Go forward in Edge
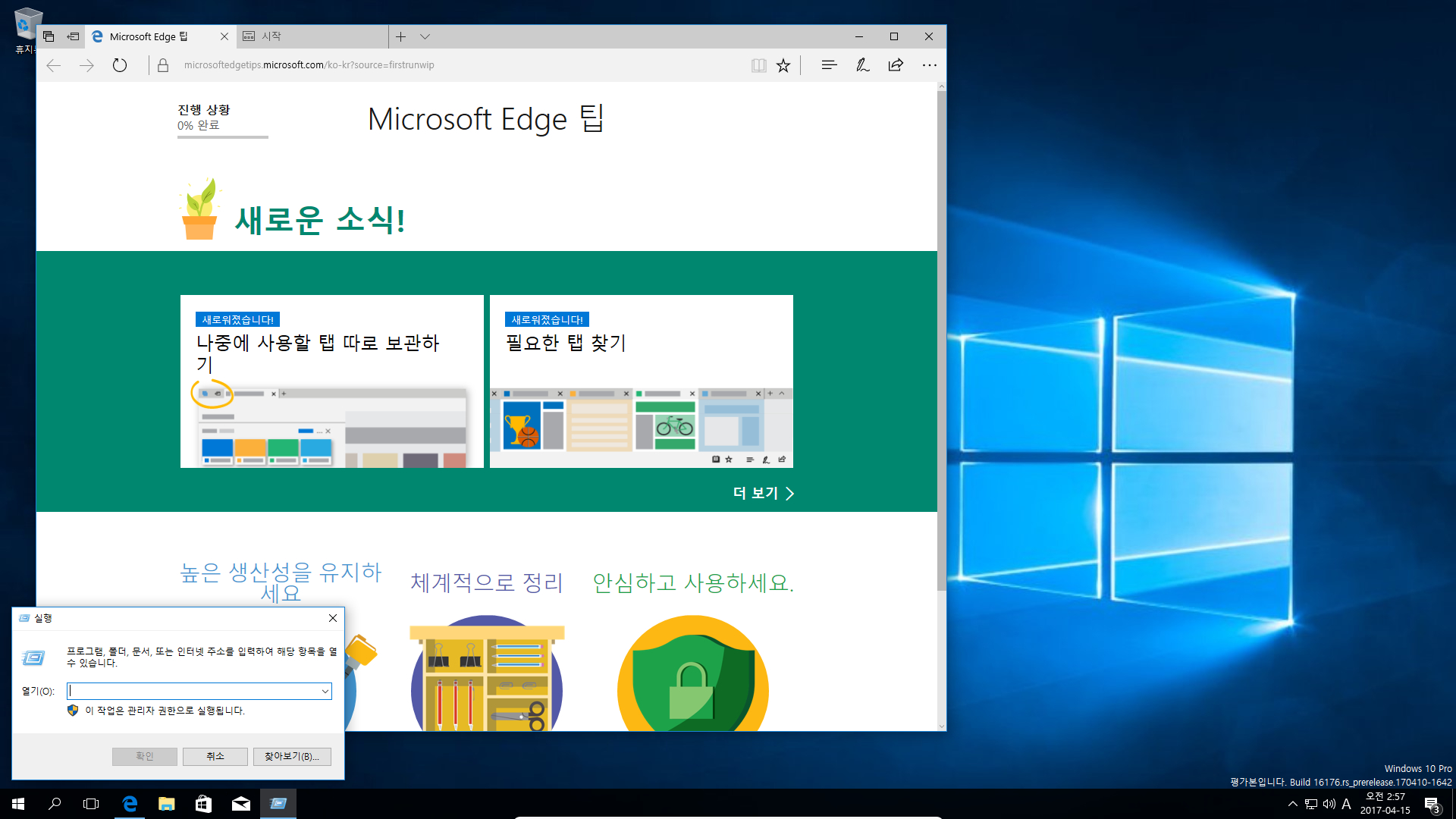 pos(86,65)
